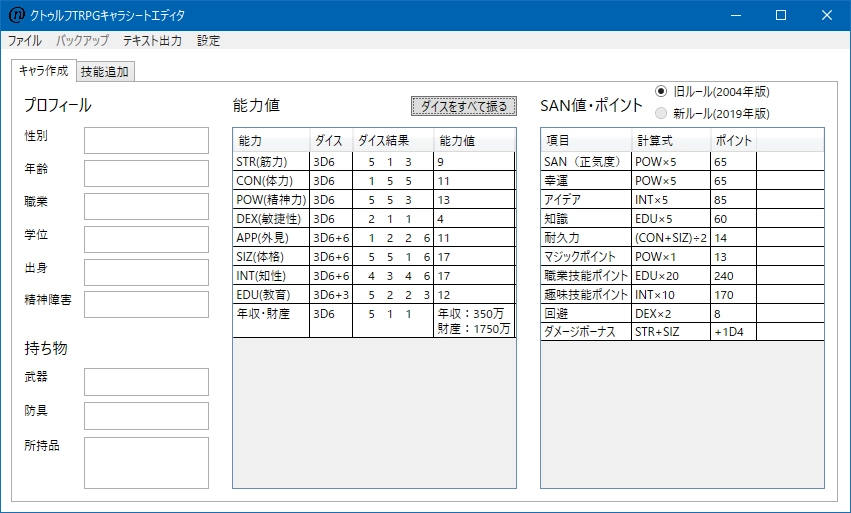
Task: Open the ファイル menu
Action: coord(24,41)
